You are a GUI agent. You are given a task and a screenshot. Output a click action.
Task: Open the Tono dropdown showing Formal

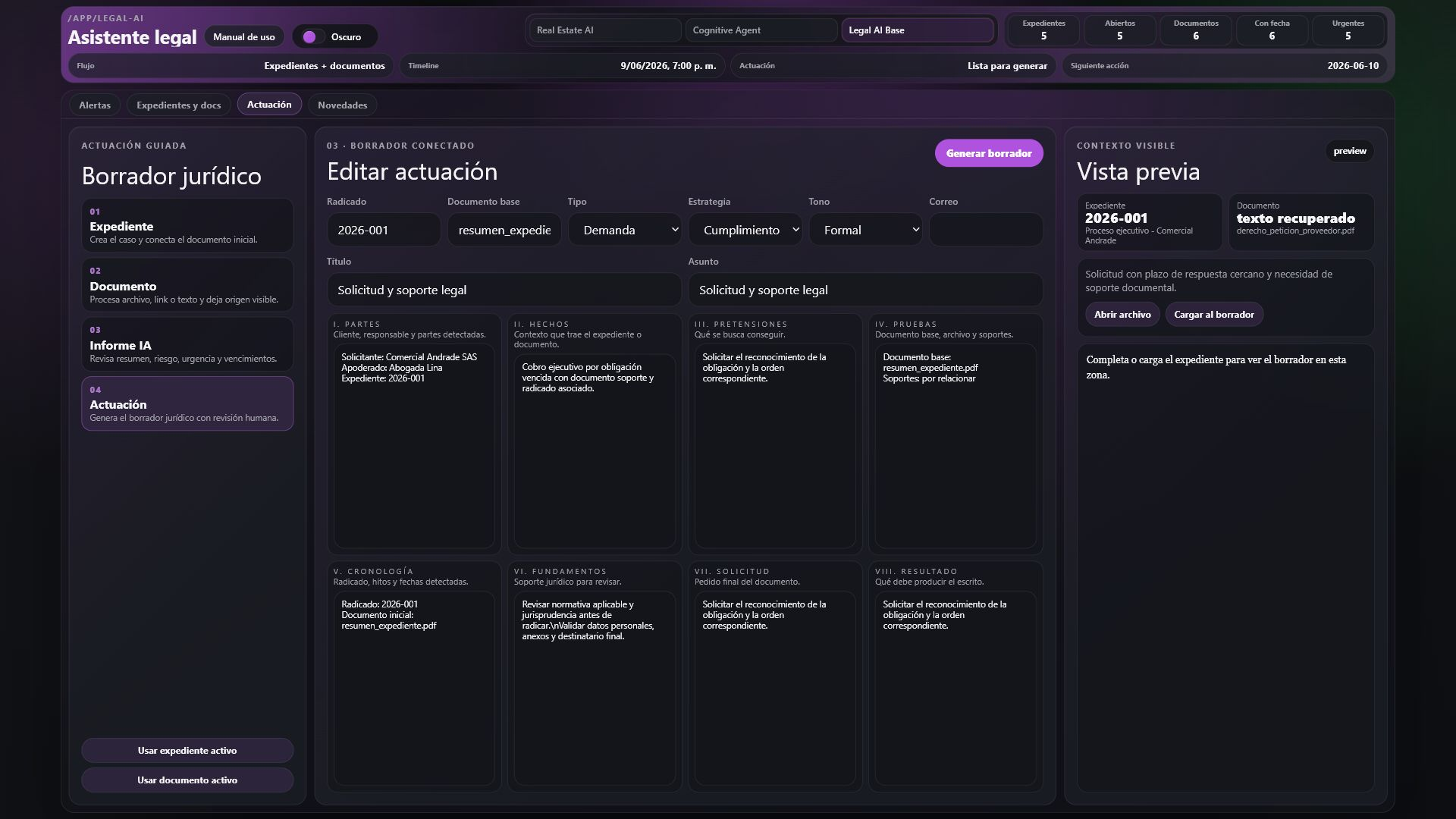point(865,229)
